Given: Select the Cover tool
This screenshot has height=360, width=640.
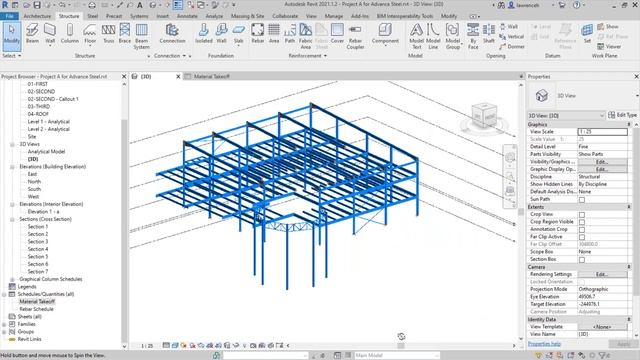Looking at the screenshot, I should [337, 33].
